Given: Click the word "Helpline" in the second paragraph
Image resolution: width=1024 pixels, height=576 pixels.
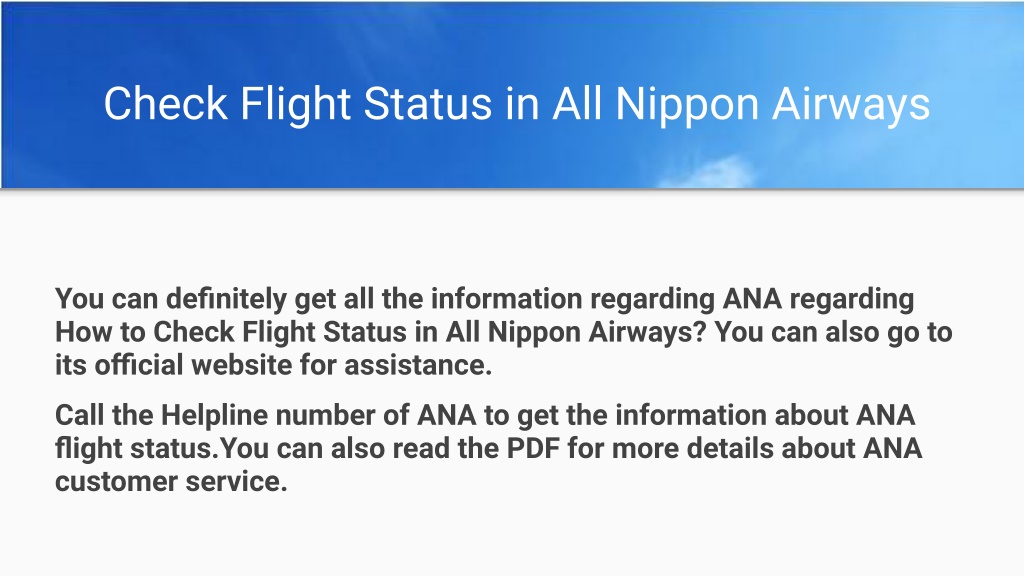Looking at the screenshot, I should pyautogui.click(x=214, y=415).
